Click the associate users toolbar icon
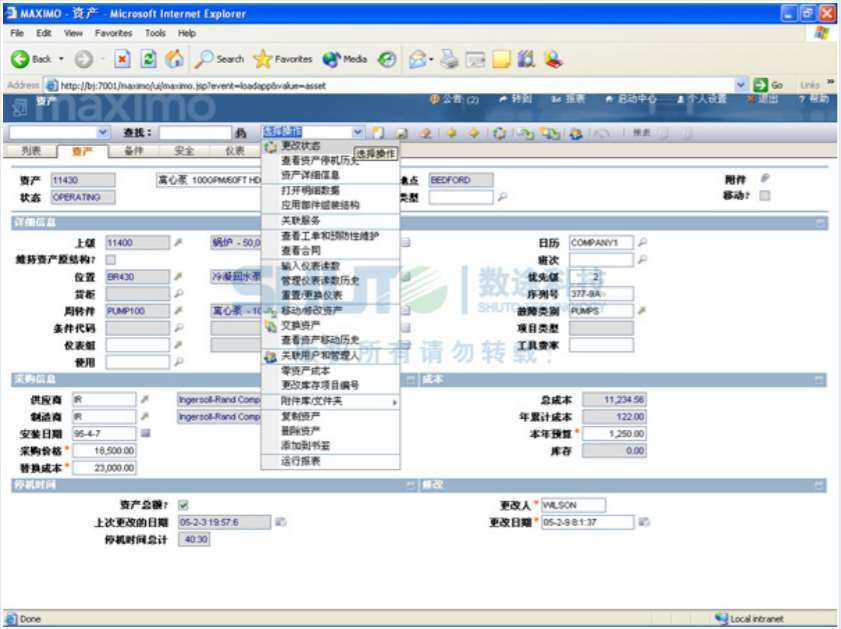This screenshot has width=841, height=629. point(577,133)
